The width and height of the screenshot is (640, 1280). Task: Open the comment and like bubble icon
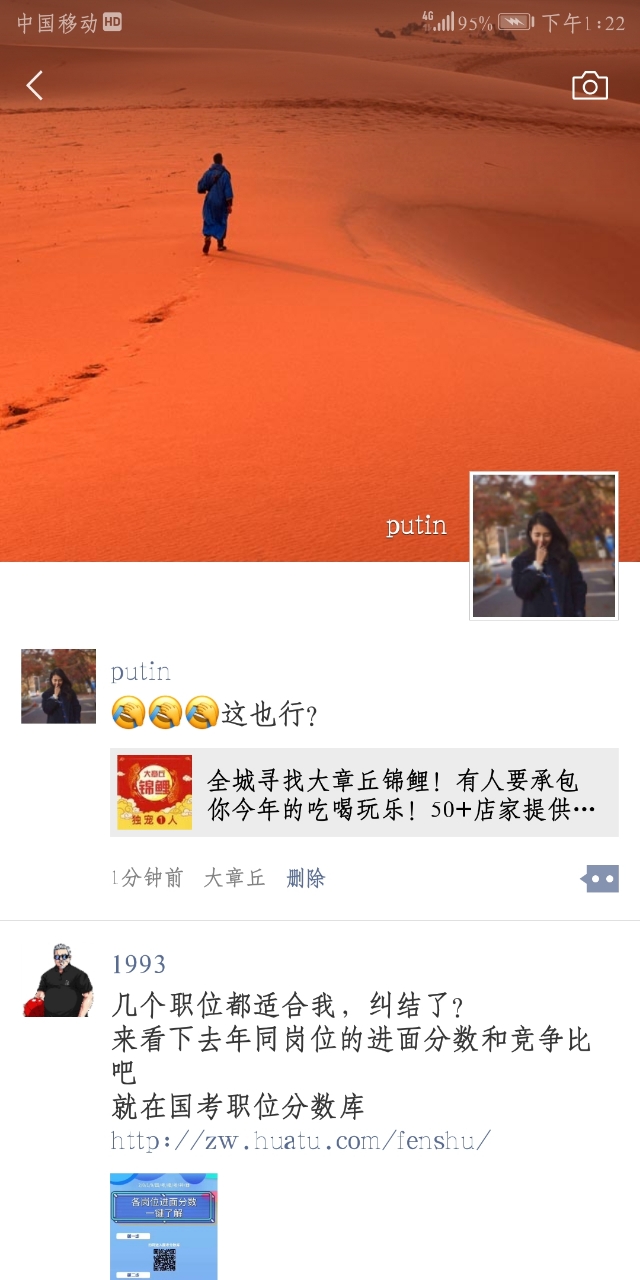tap(600, 879)
